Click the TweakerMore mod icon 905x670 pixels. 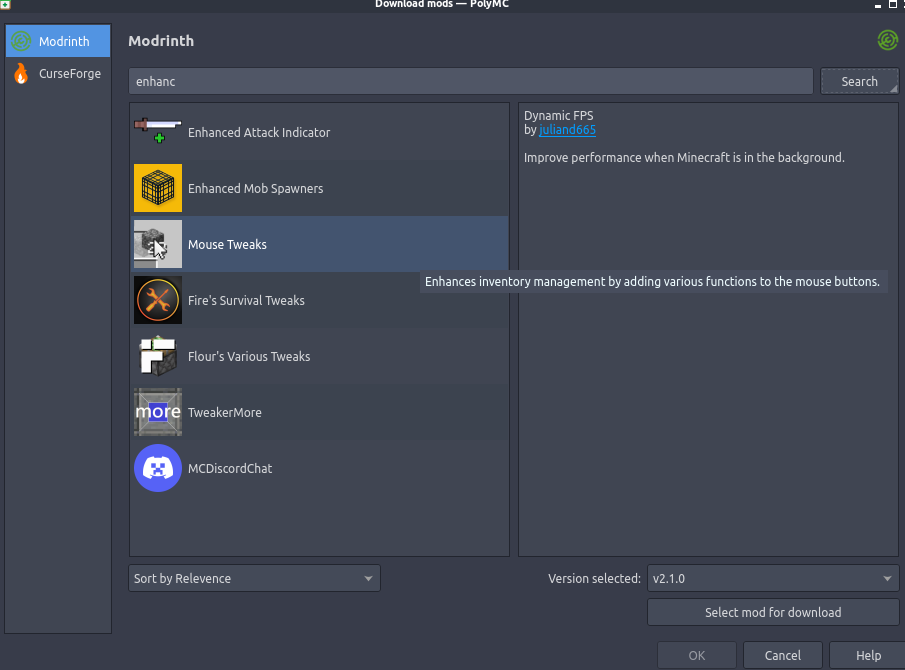click(157, 412)
